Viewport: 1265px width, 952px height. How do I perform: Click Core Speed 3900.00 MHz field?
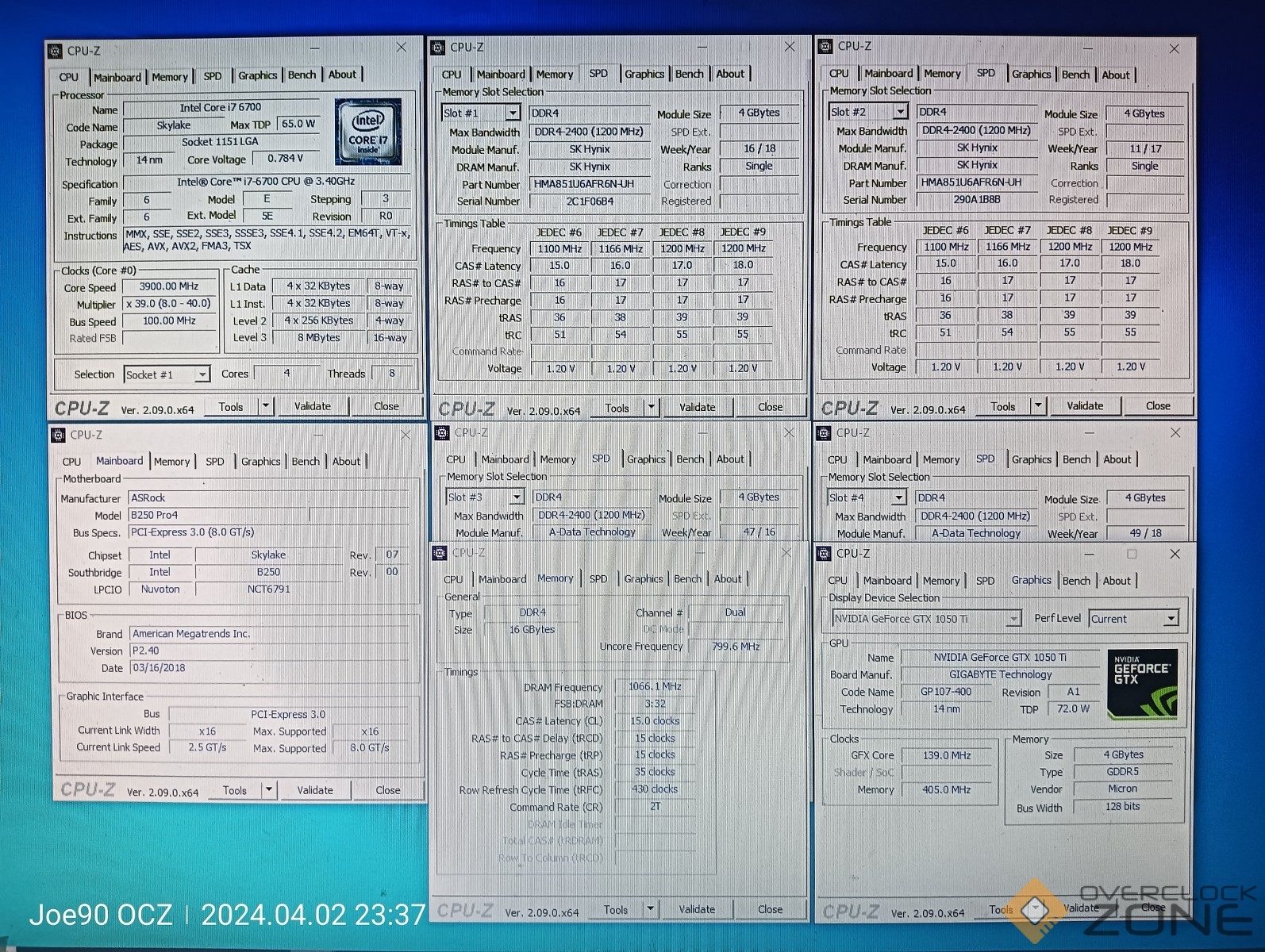tap(169, 286)
